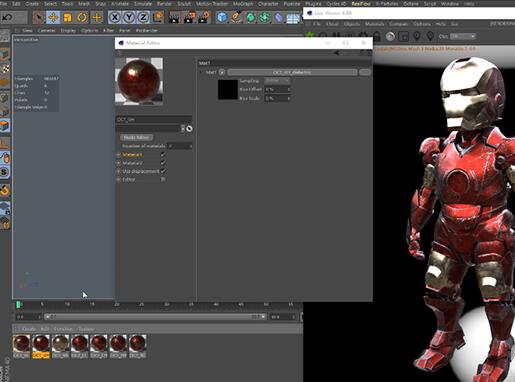The height and width of the screenshot is (382, 515).
Task: Click the OCT_IRY_shader texture button
Action: 292,72
